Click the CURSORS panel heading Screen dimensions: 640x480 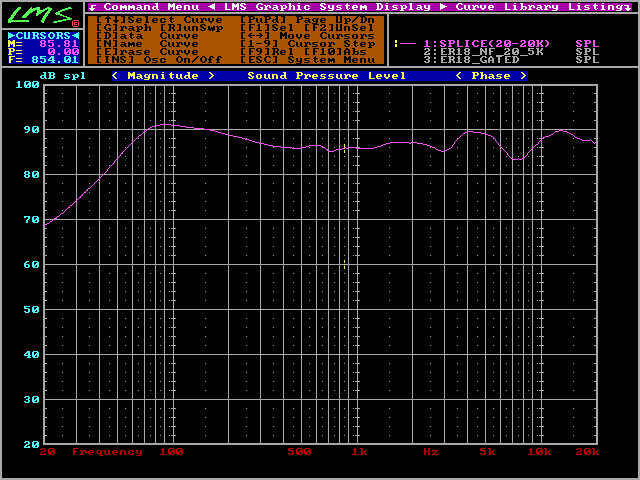(43, 36)
